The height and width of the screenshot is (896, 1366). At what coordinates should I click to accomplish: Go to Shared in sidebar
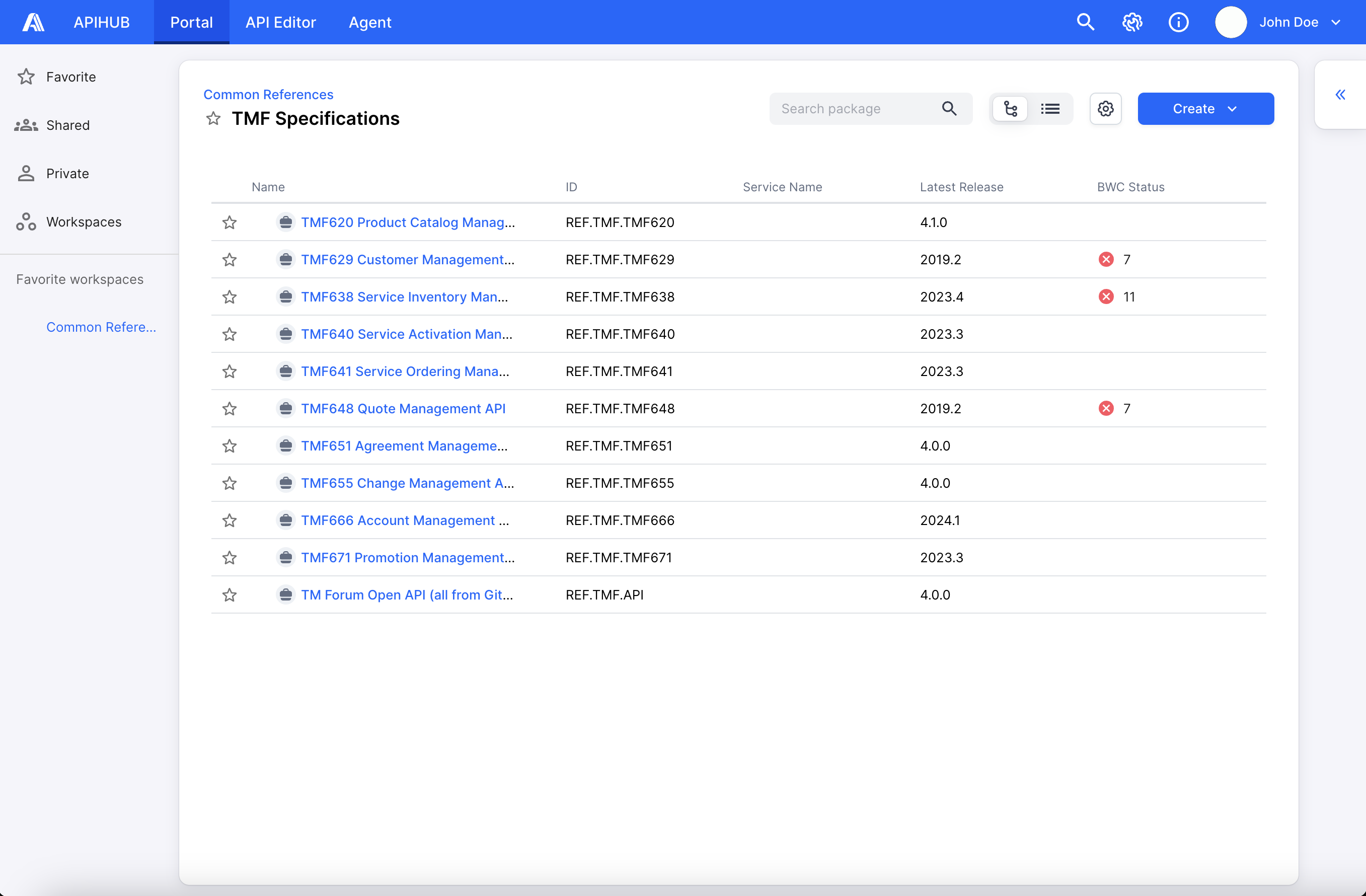(x=68, y=125)
